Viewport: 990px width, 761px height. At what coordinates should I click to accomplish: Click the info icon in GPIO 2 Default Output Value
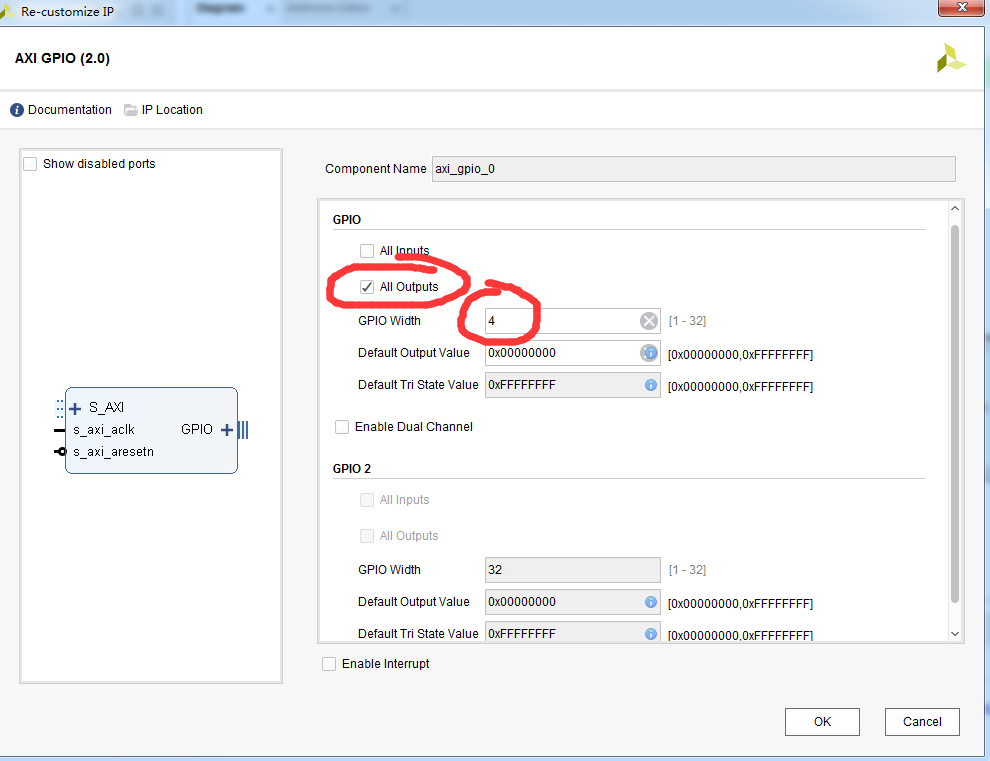tap(650, 602)
